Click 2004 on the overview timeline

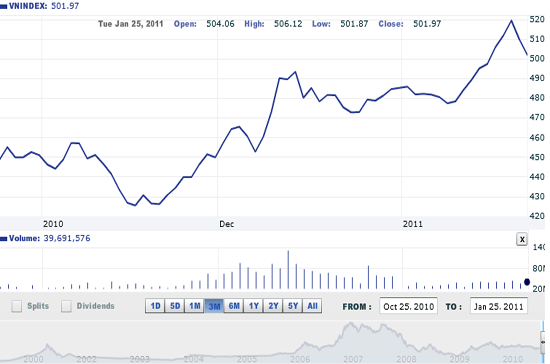(194, 359)
